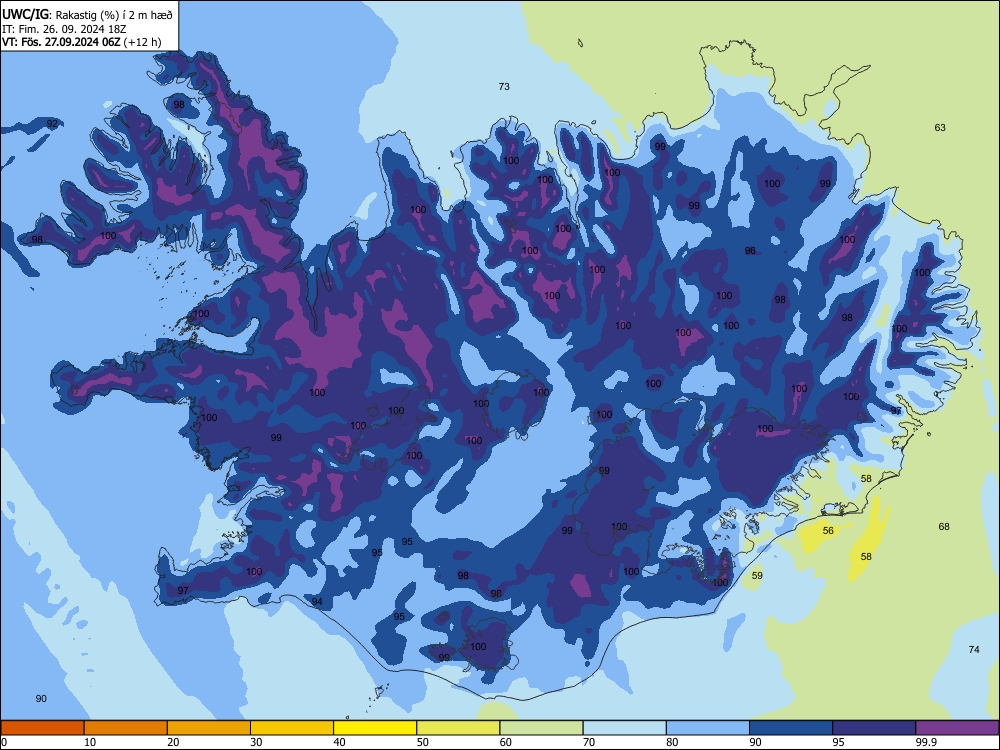Screen dimensions: 1000x750
Task: Select the light blue 80–90 legend swatch
Action: point(708,728)
